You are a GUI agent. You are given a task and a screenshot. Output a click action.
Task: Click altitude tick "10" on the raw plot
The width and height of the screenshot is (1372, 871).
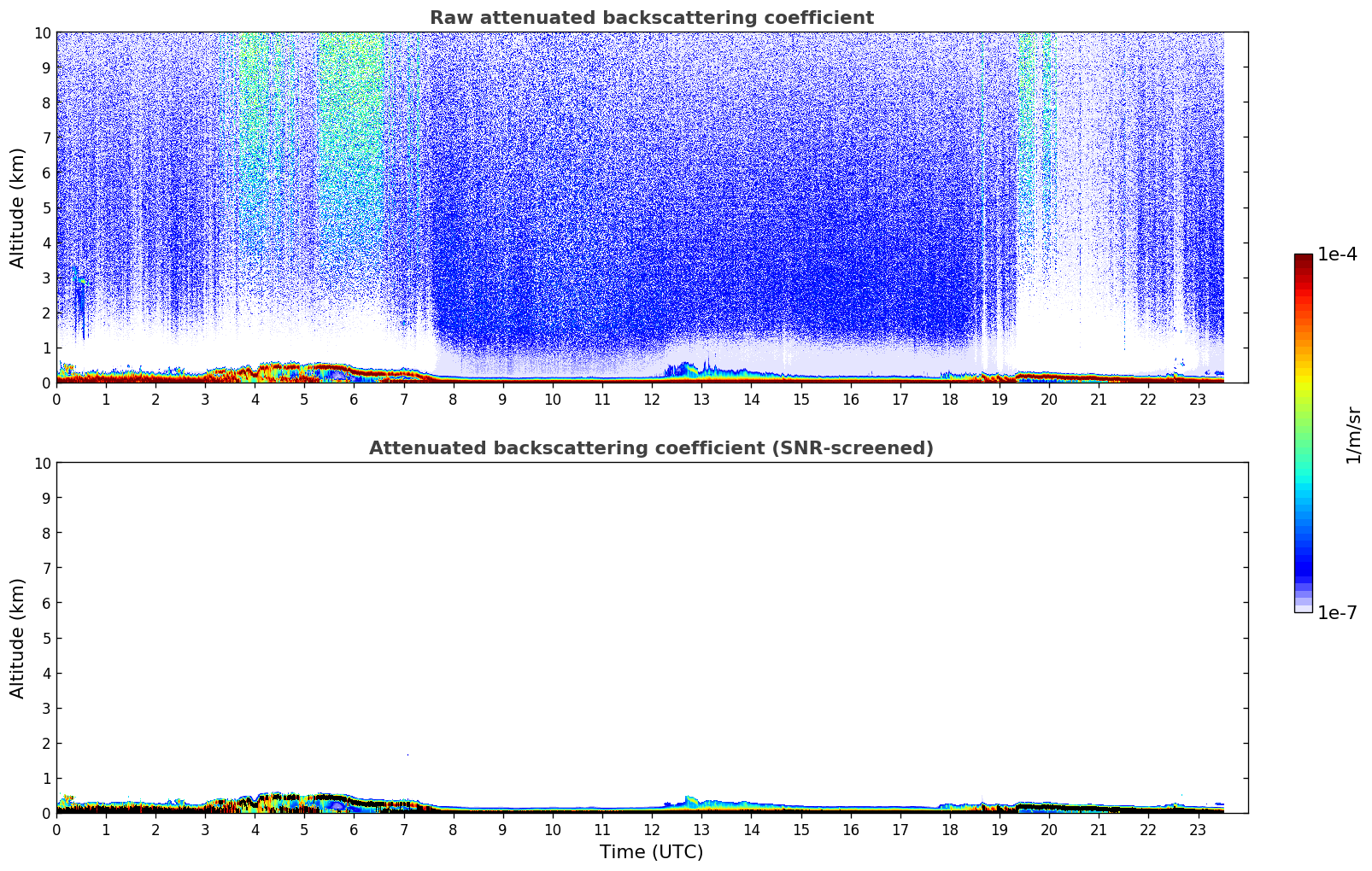point(41,32)
